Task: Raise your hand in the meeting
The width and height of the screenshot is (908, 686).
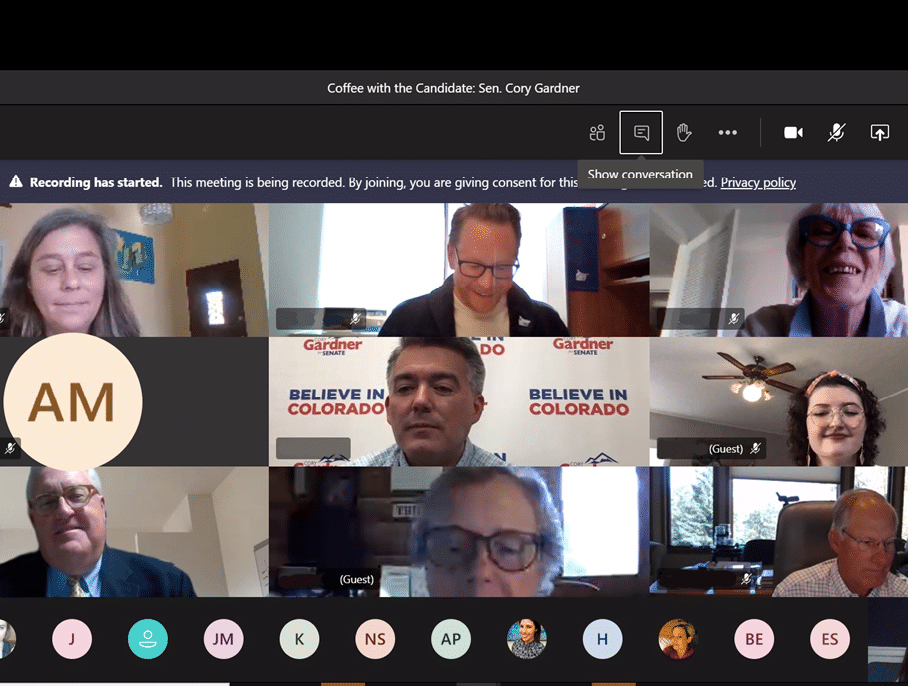Action: click(x=684, y=133)
